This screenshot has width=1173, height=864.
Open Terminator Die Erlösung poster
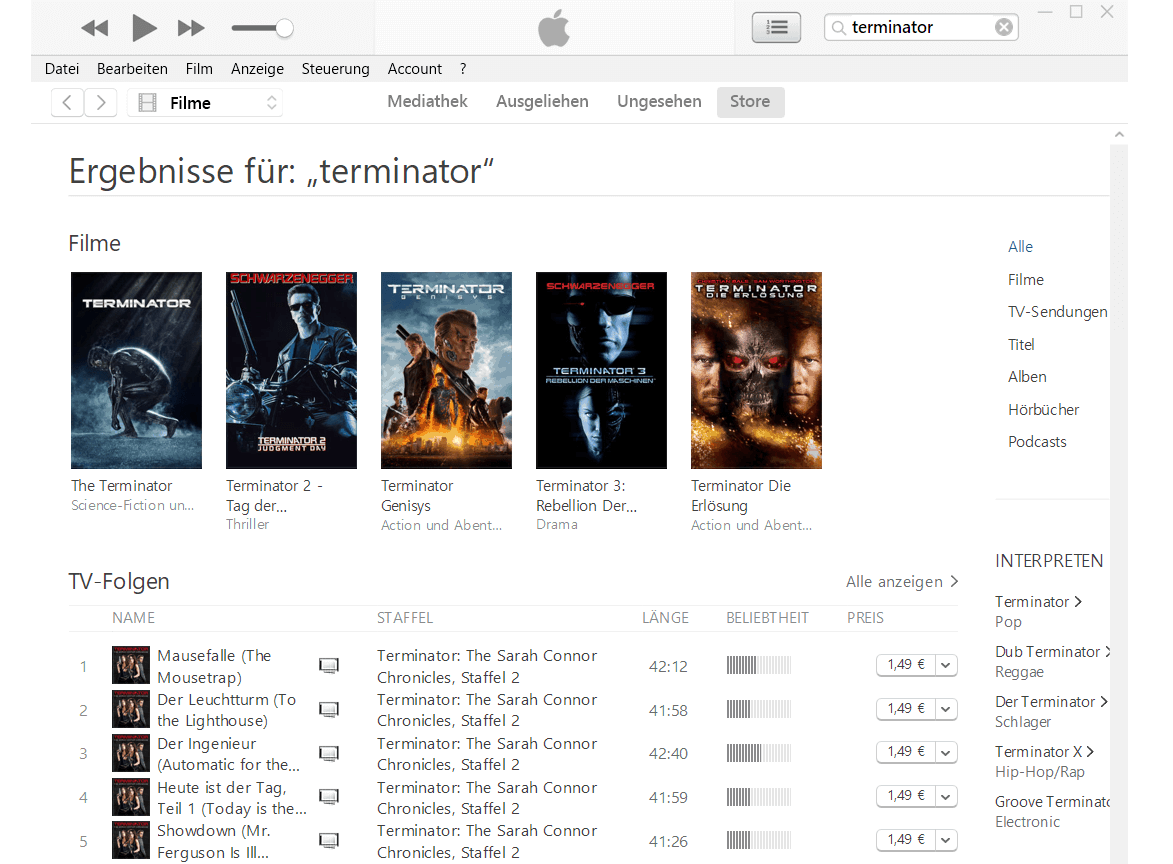click(x=756, y=370)
